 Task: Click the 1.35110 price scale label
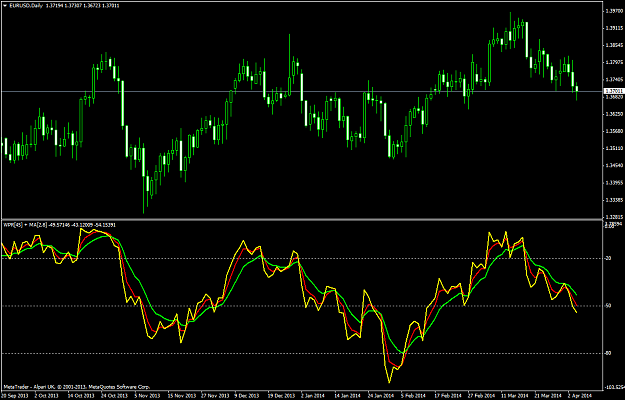pyautogui.click(x=613, y=148)
